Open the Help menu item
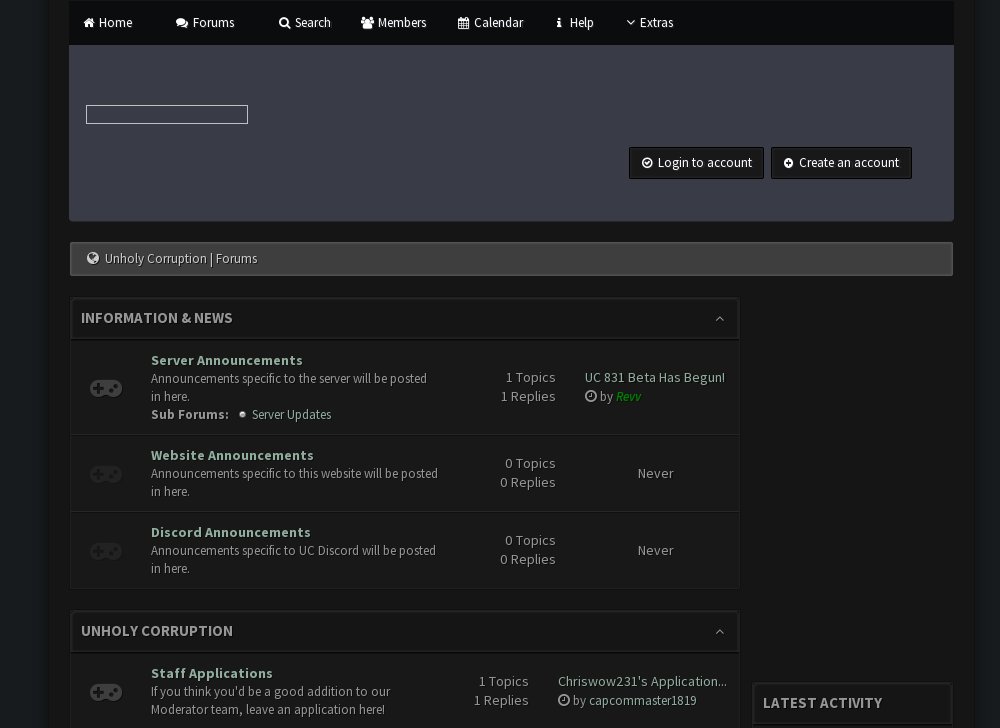The width and height of the screenshot is (1000, 728). click(575, 23)
